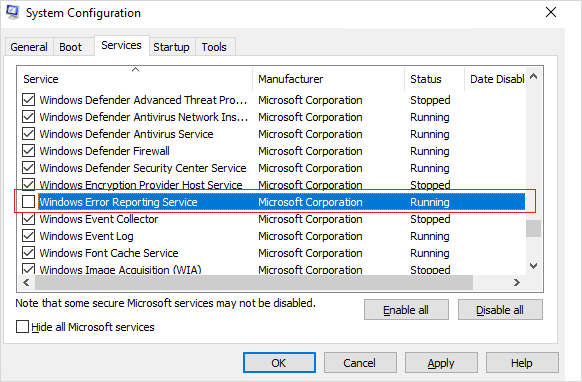
Task: Toggle Hide all Microsoft services checkbox
Action: coord(22,327)
